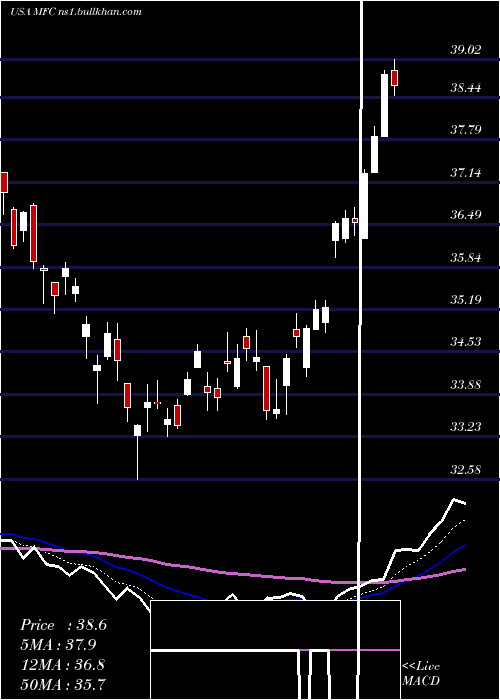The image size is (500, 700).
Task: Click the 37.14 price level label
Action: click(466, 172)
